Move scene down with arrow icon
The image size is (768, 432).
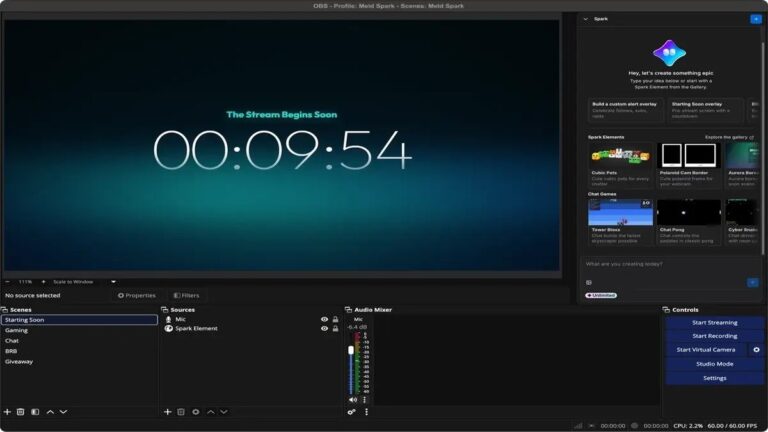63,412
